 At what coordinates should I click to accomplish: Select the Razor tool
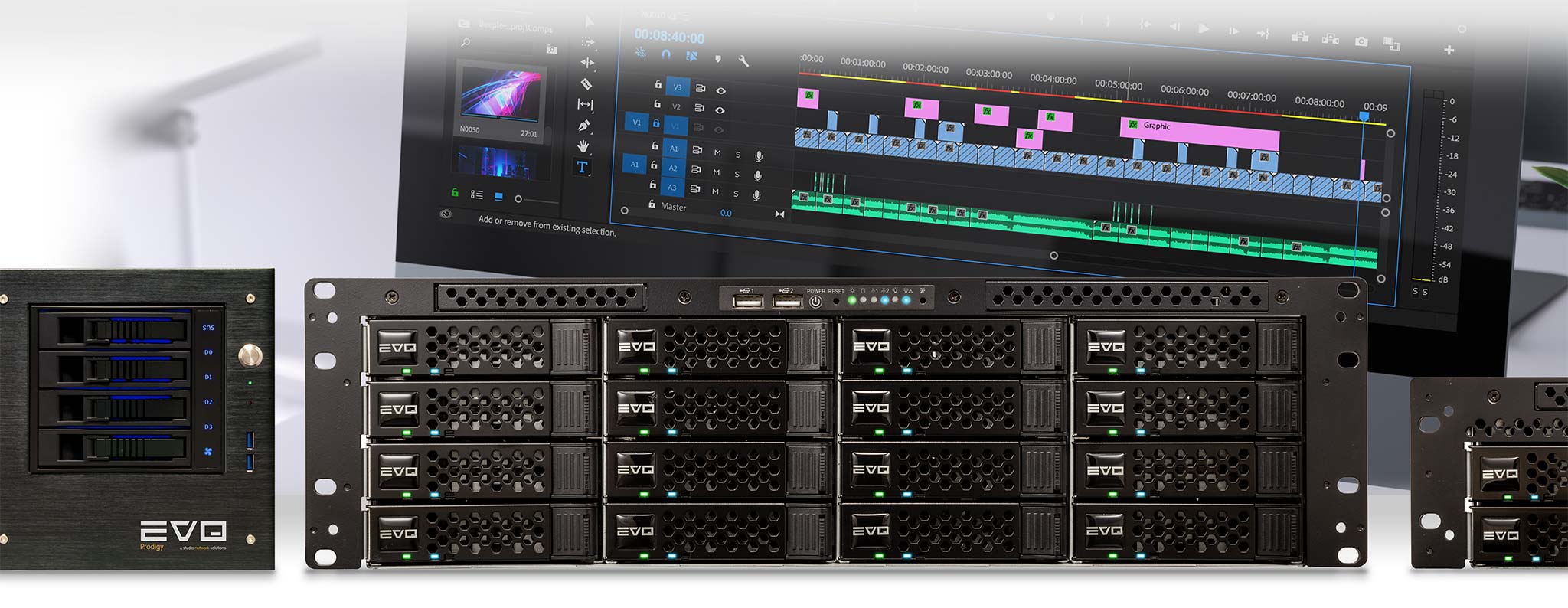(586, 83)
